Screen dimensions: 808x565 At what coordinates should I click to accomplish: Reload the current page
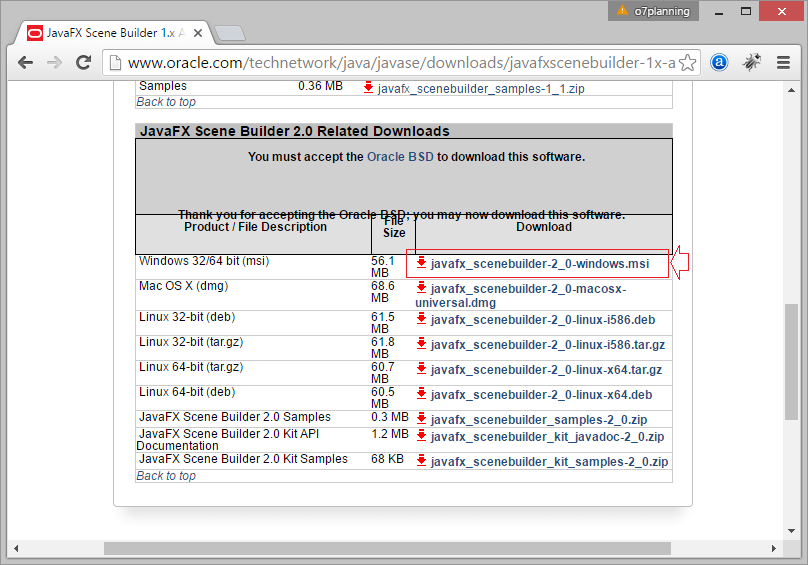(x=83, y=63)
